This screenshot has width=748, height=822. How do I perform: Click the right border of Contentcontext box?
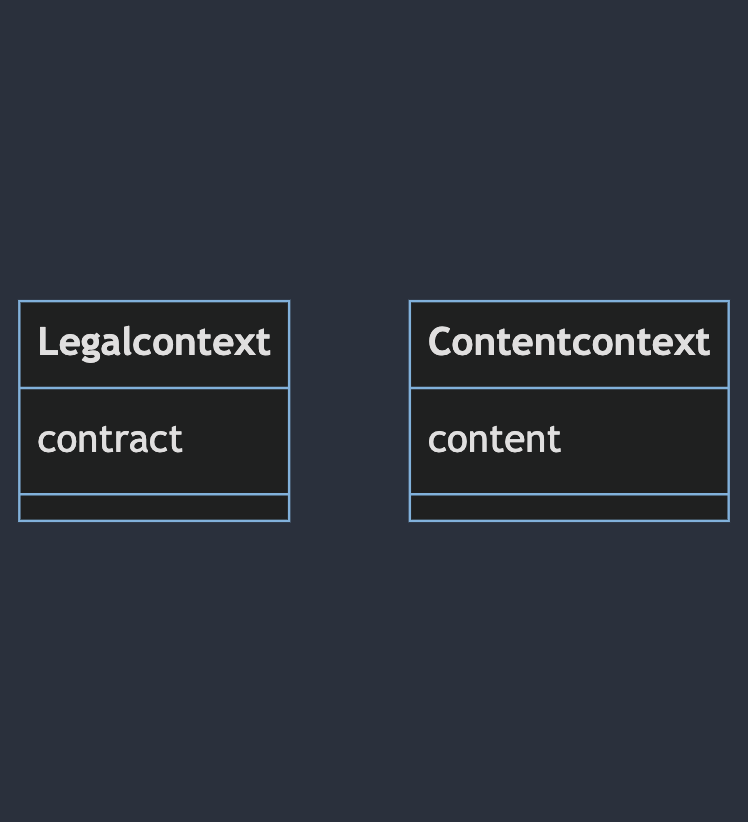[x=728, y=410]
